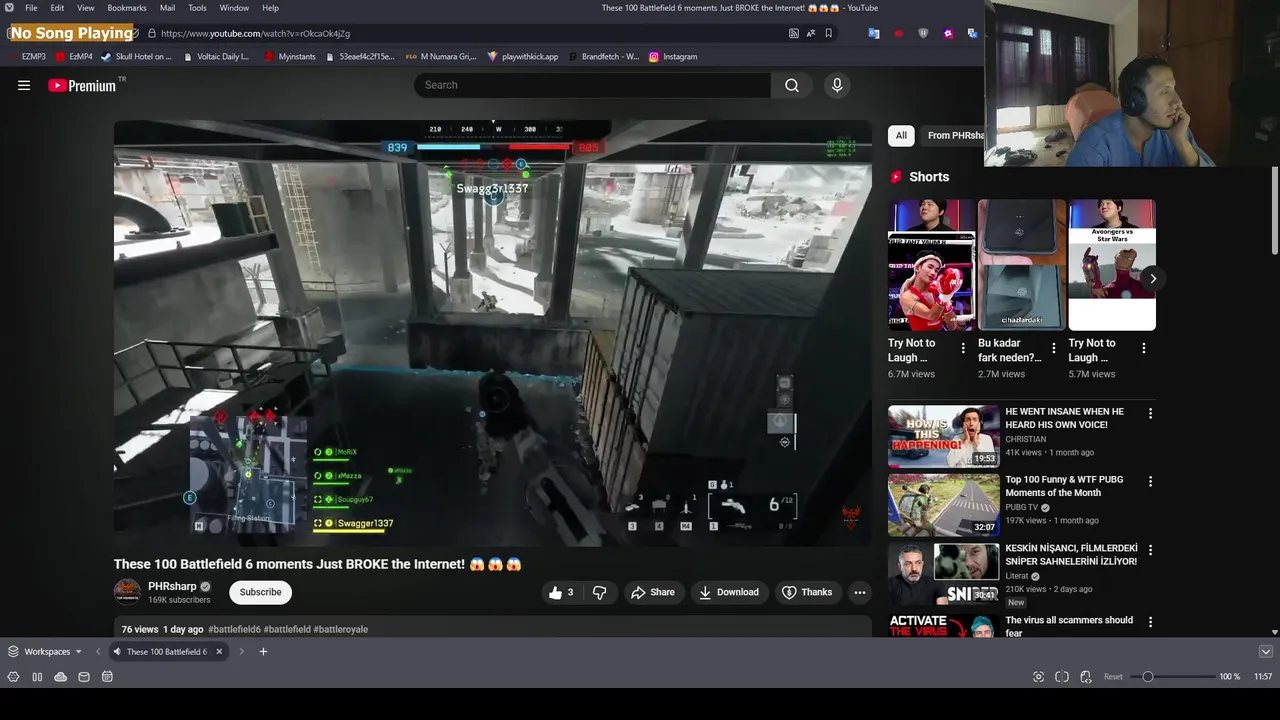
Task: Open first Try Not to Laugh short
Action: coord(931,265)
